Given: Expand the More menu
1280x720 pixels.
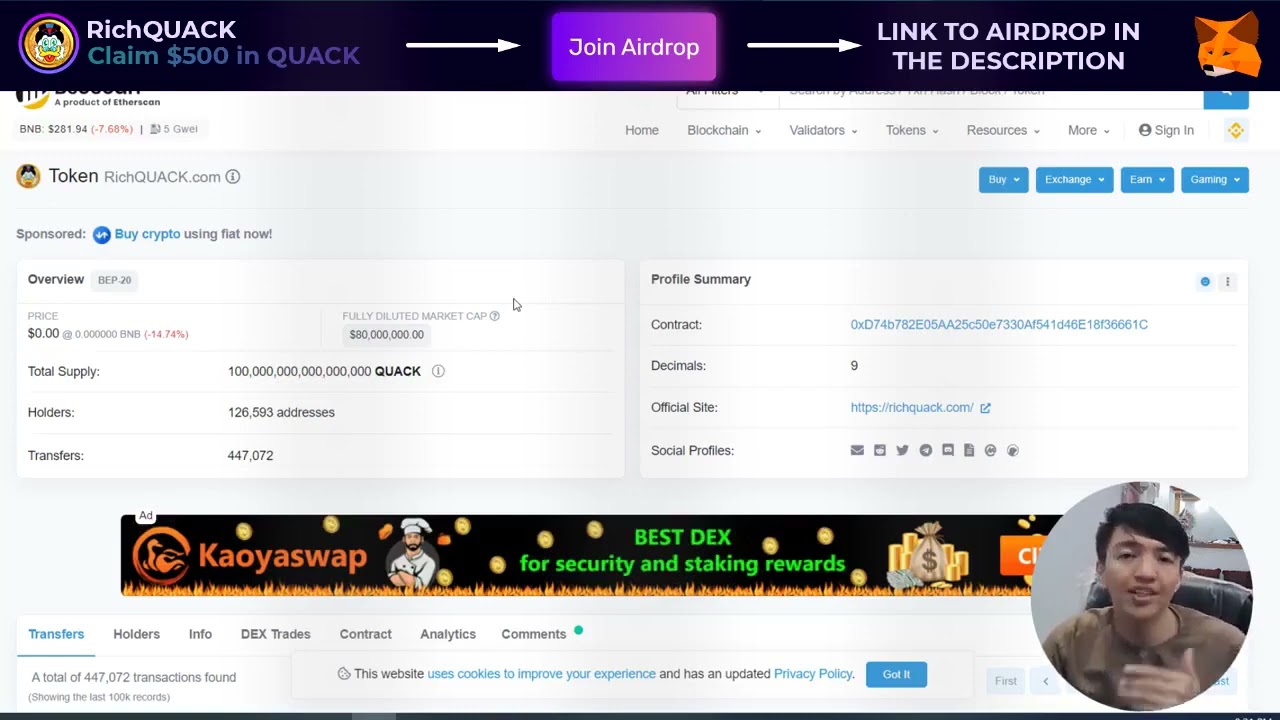Looking at the screenshot, I should pos(1089,130).
